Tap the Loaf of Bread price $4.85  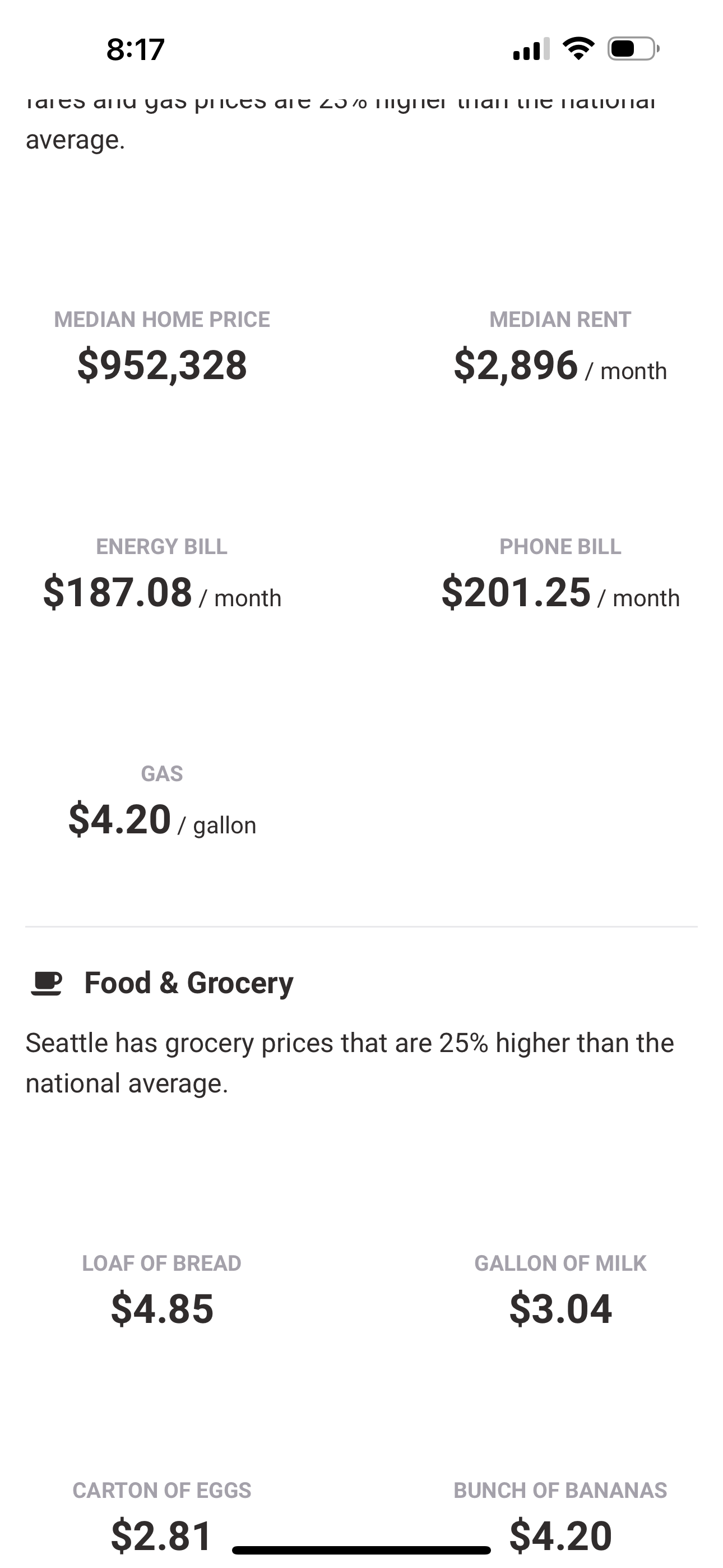coord(162,1309)
